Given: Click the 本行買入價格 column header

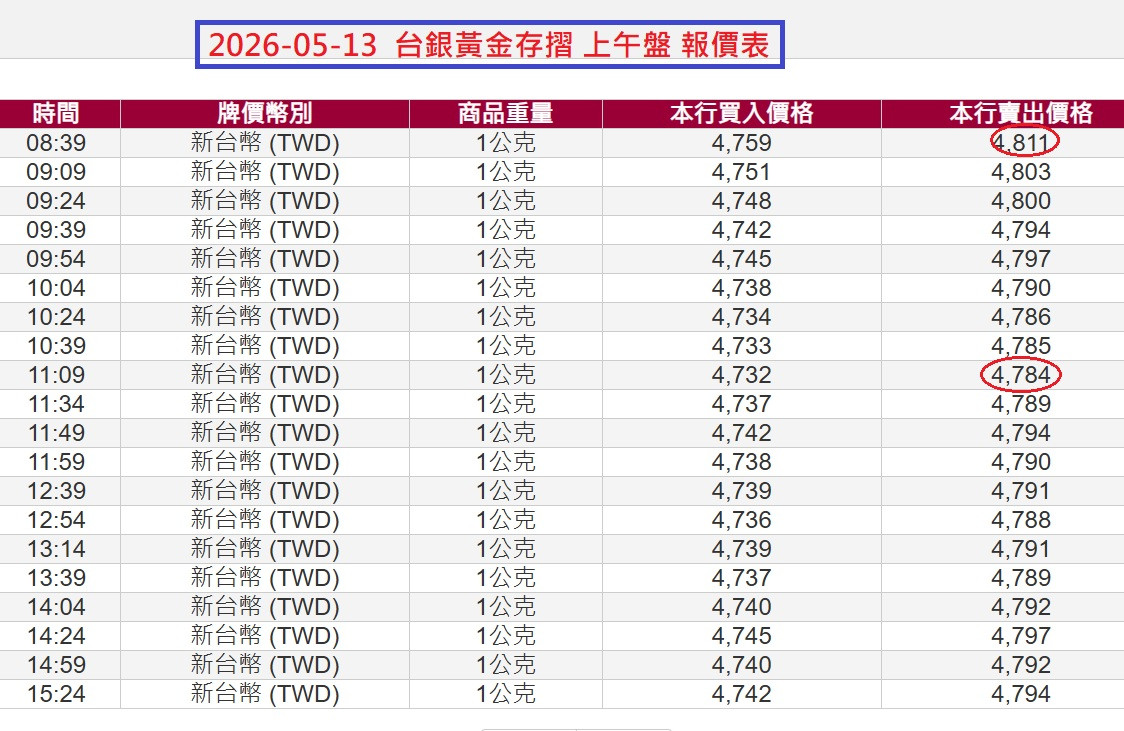Looking at the screenshot, I should click(x=741, y=113).
